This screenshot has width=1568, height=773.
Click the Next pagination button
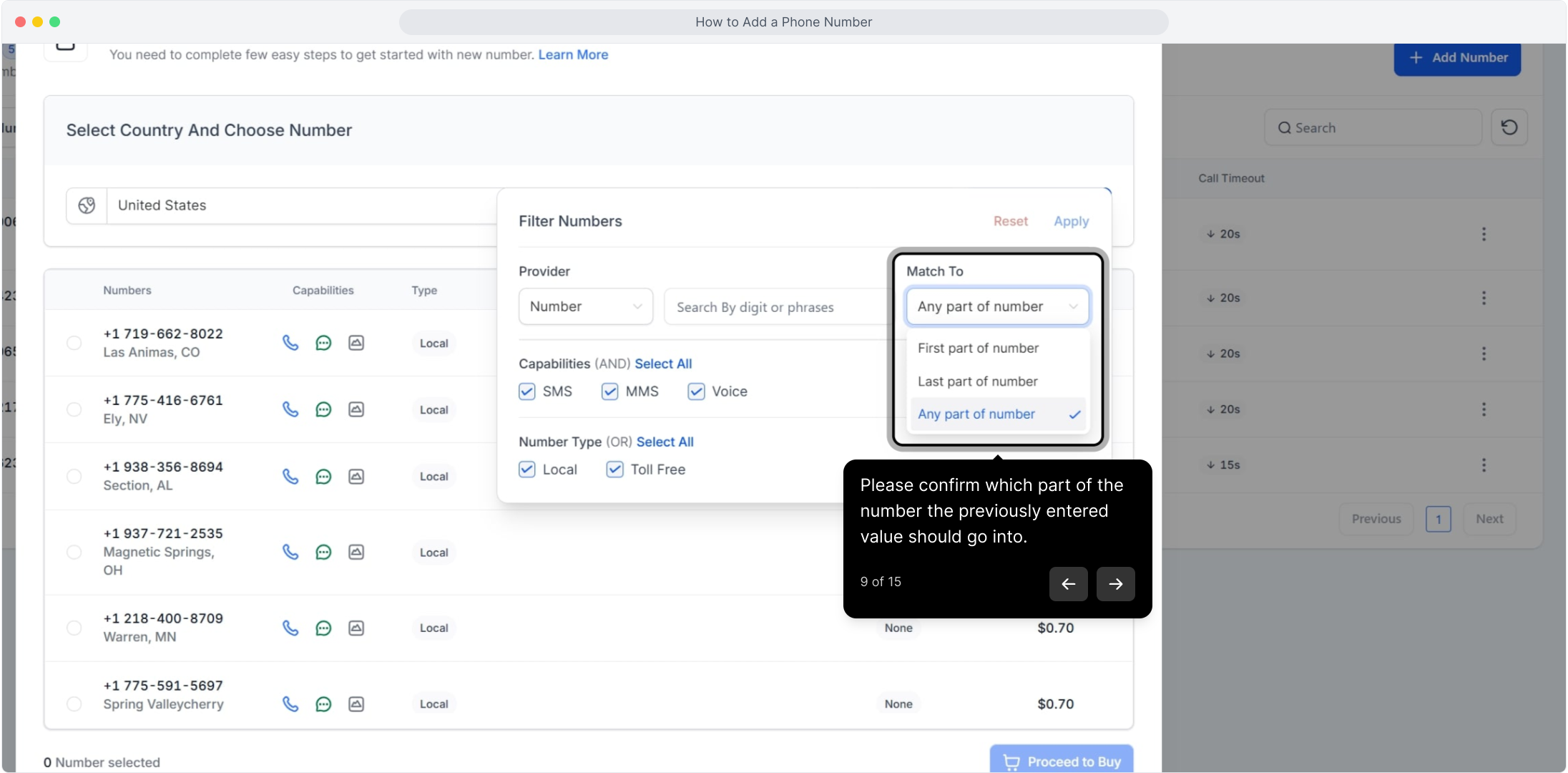point(1489,519)
